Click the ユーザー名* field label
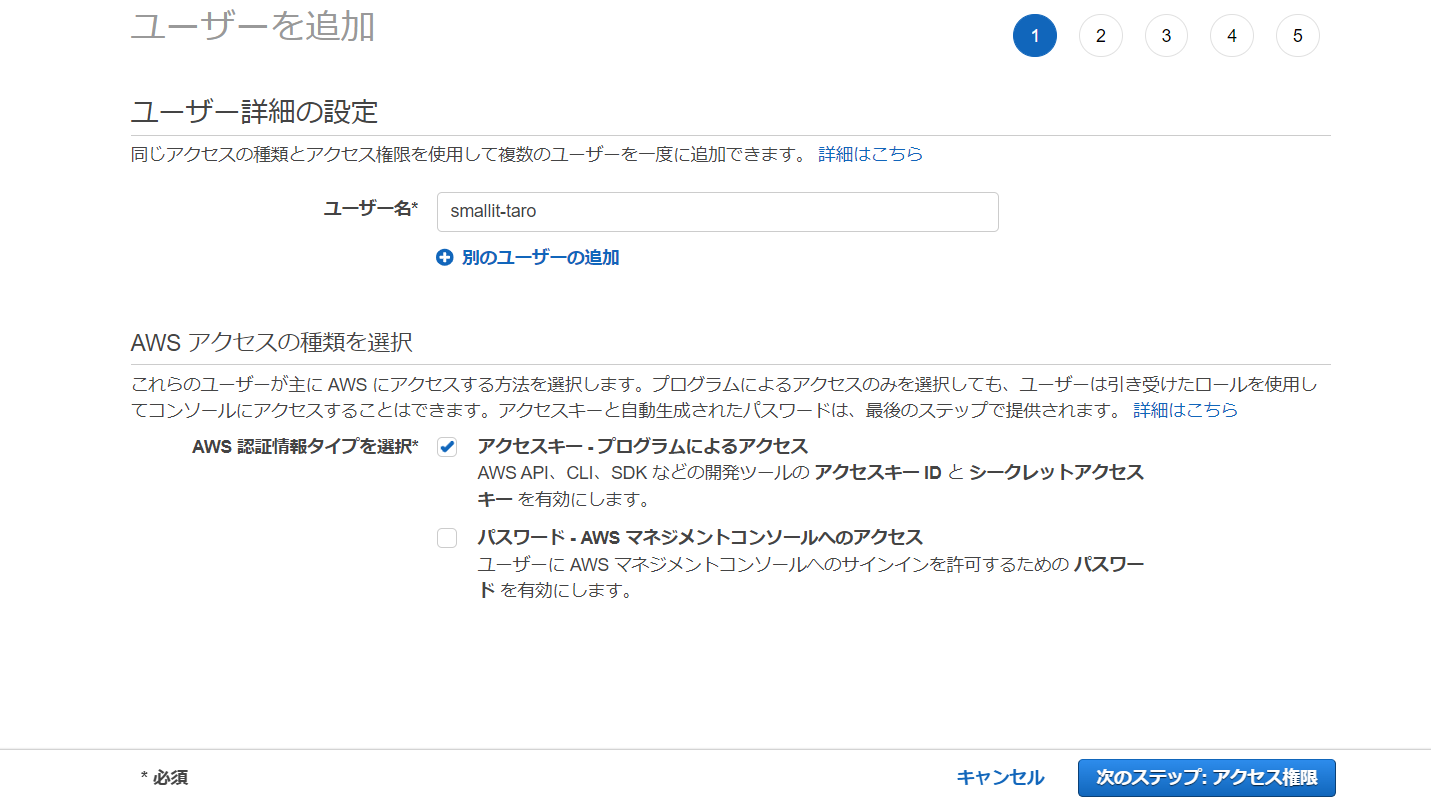Screen dimensions: 1431x798 370,208
